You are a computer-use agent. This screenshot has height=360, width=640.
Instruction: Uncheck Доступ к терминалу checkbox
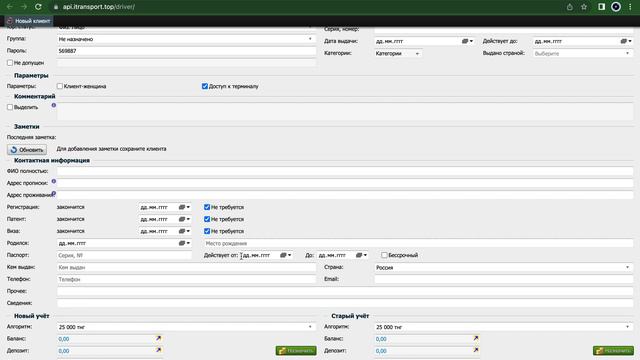pos(205,86)
